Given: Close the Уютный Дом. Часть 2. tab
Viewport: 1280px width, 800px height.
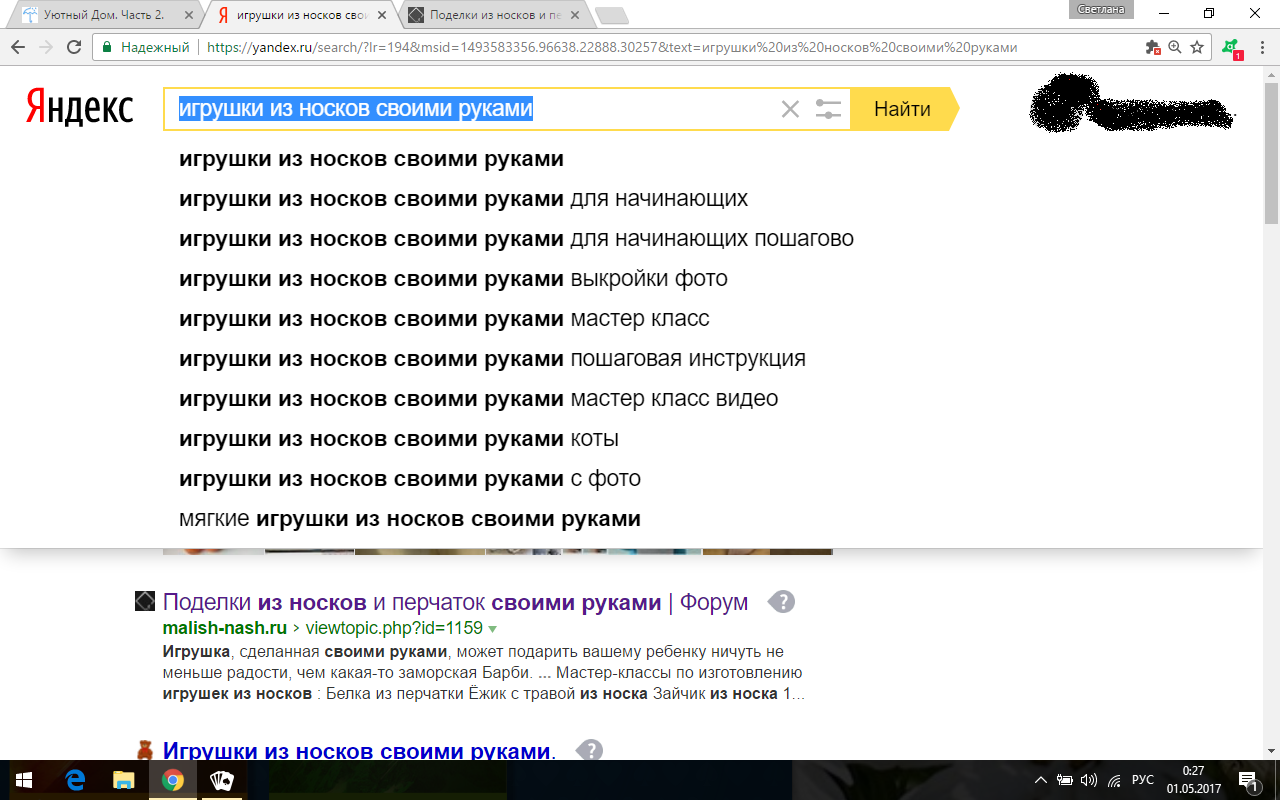Looking at the screenshot, I should [187, 15].
